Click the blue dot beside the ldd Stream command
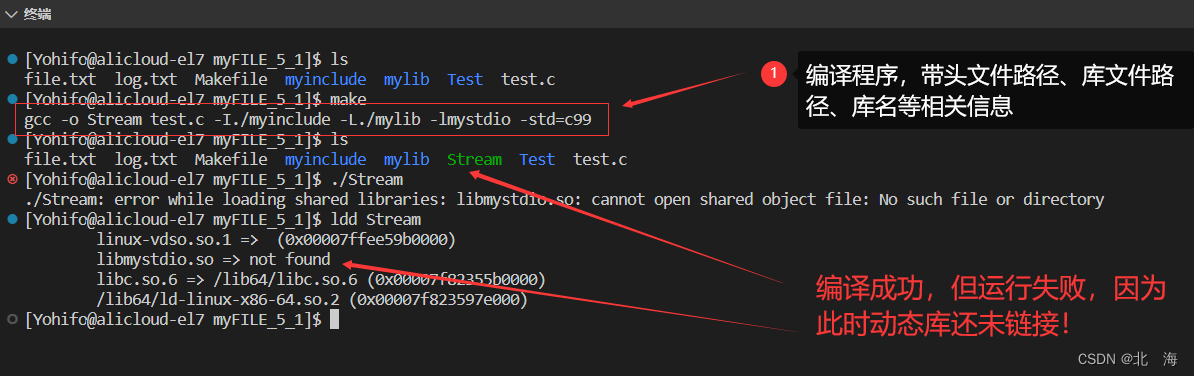 pyautogui.click(x=11, y=220)
